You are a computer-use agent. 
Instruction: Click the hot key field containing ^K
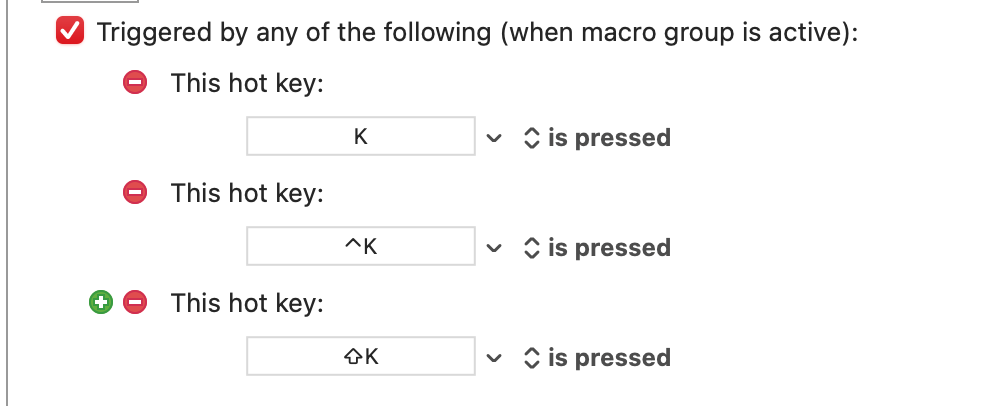pos(360,247)
